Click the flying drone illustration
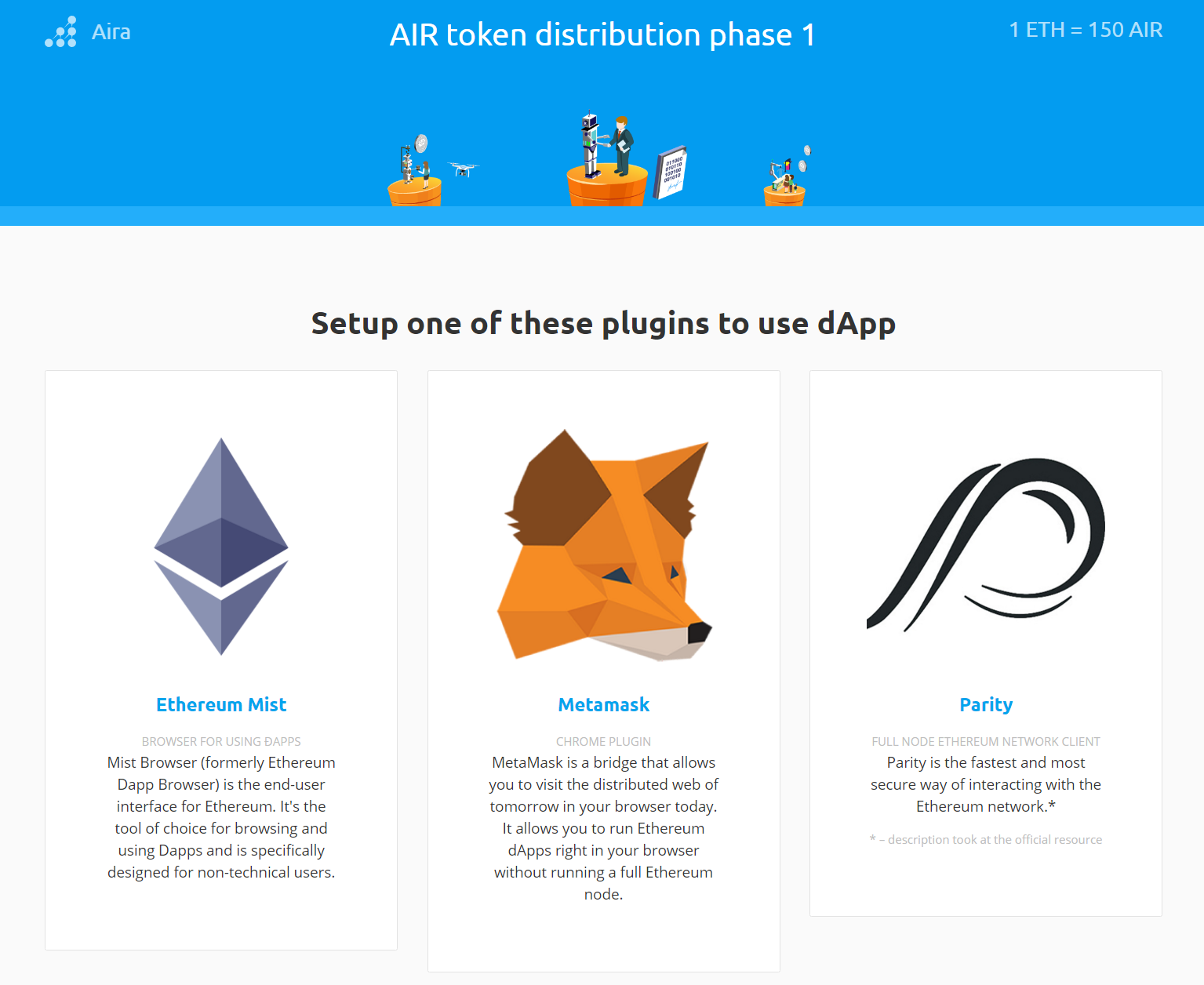This screenshot has width=1204, height=985. pyautogui.click(x=463, y=169)
